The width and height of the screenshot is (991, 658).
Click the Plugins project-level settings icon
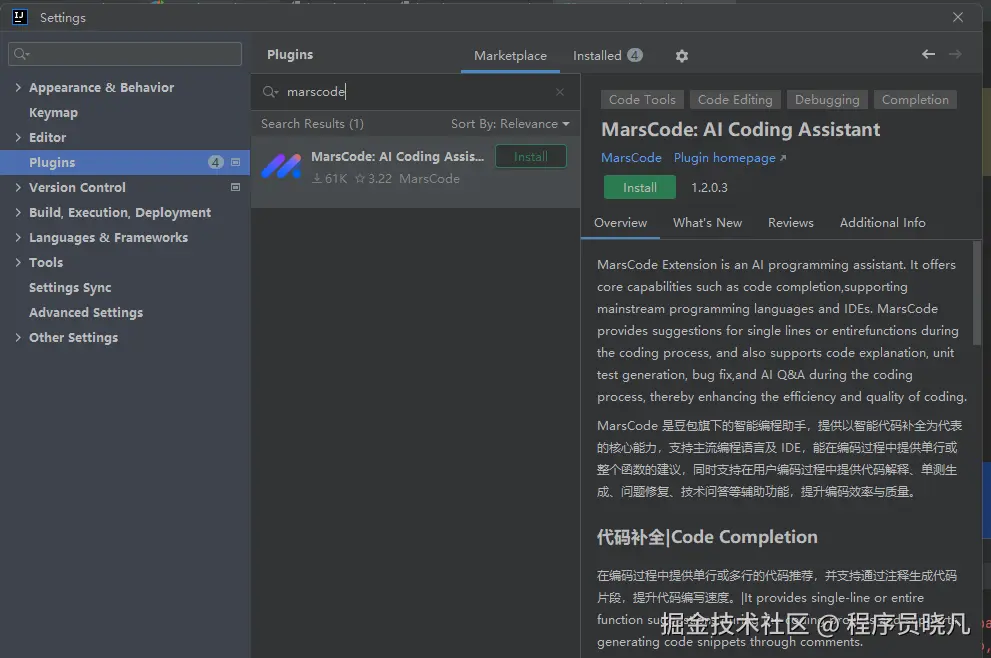[x=235, y=162]
